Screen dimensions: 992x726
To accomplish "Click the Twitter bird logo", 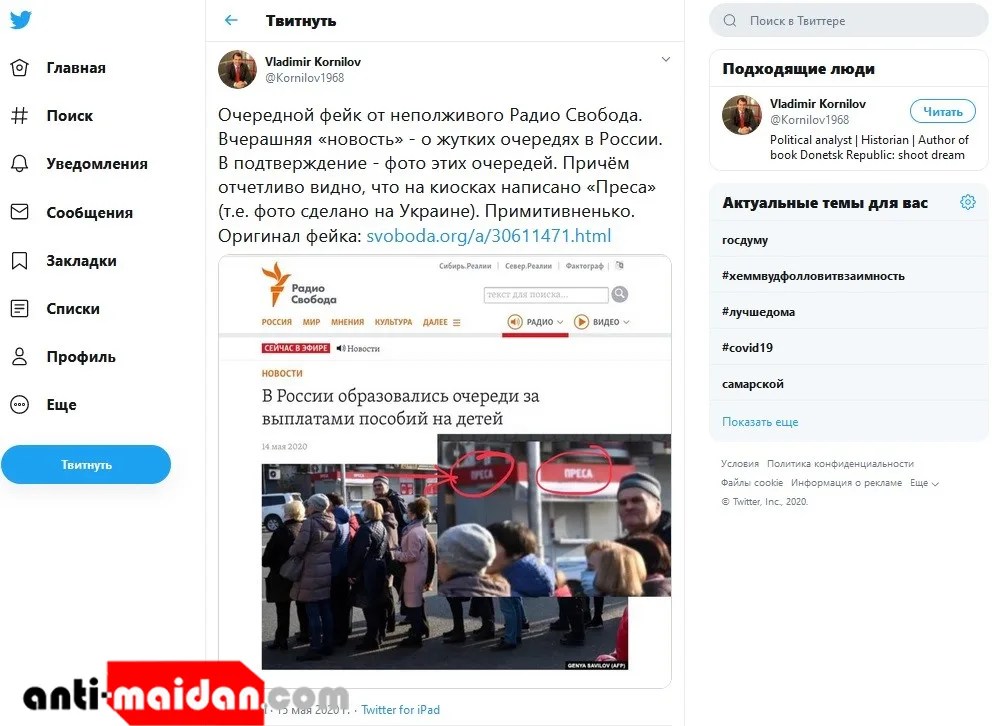I will coord(20,20).
